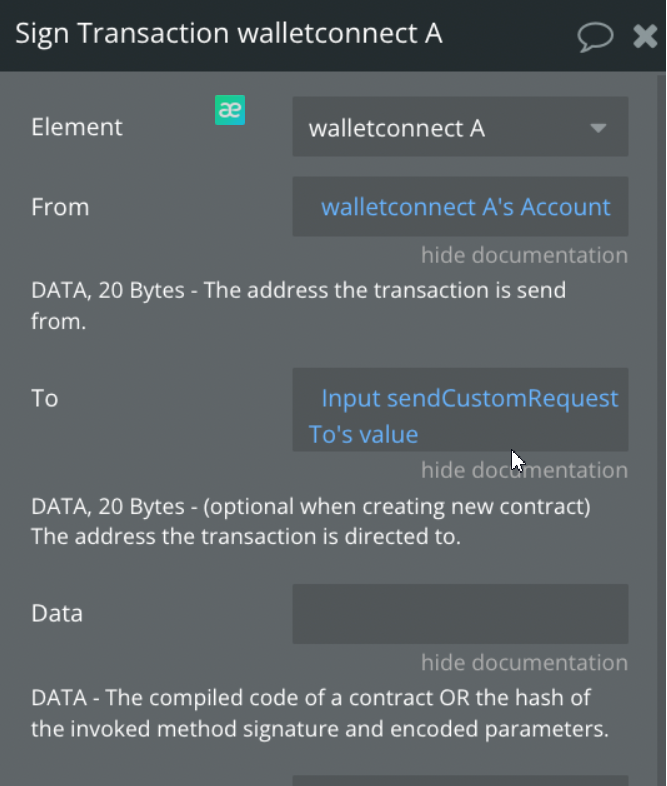
Task: Click the dropdown arrow beside walletconnect A
Action: point(598,128)
